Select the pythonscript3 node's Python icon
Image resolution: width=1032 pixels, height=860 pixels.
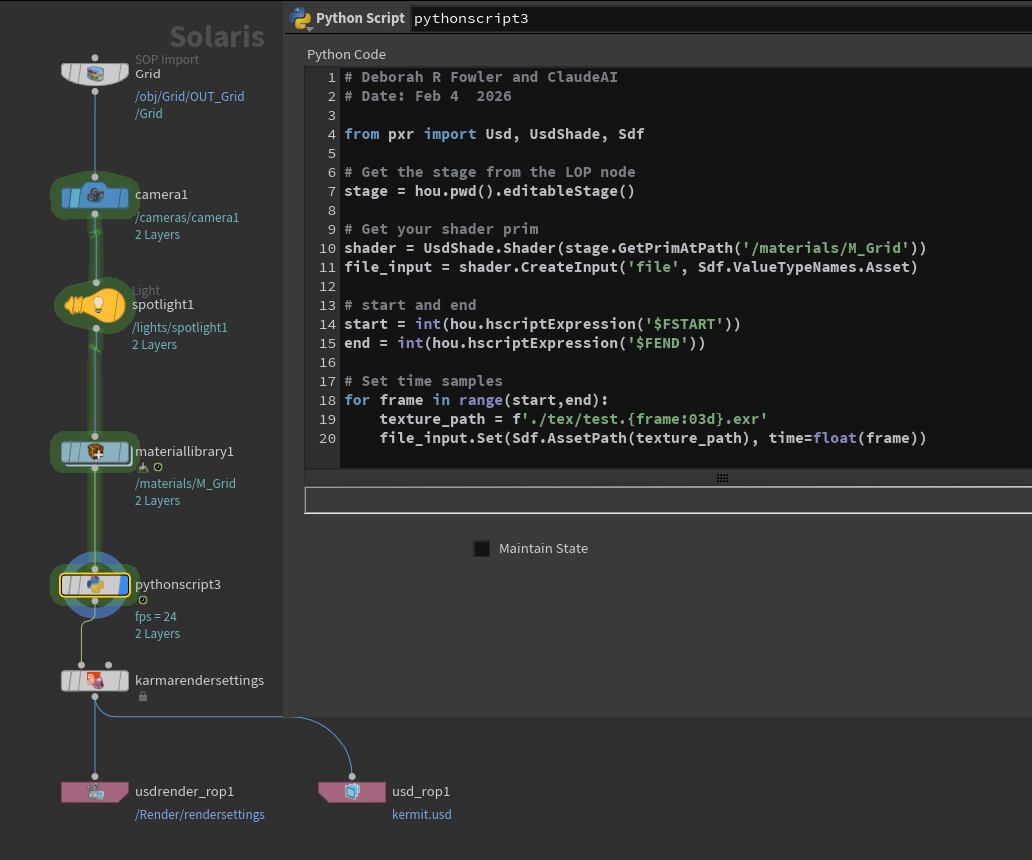pyautogui.click(x=95, y=585)
